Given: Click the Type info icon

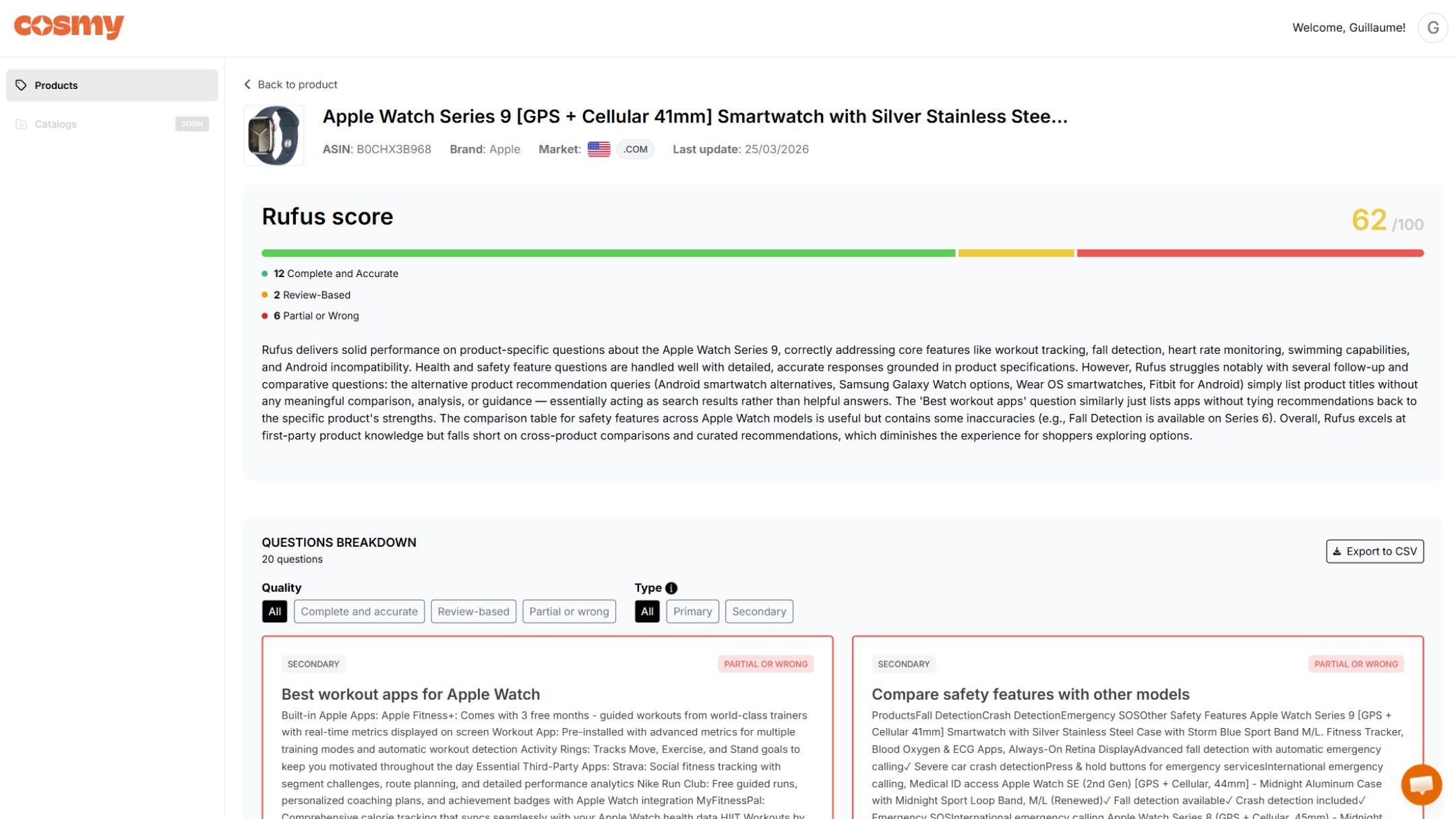Looking at the screenshot, I should coord(671,588).
